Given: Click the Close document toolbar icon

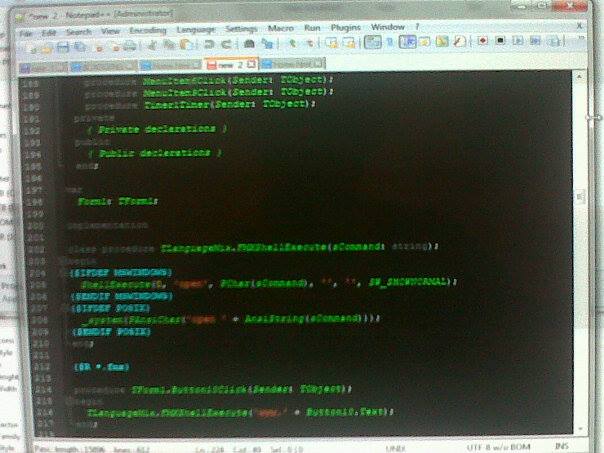Looking at the screenshot, I should click(99, 48).
